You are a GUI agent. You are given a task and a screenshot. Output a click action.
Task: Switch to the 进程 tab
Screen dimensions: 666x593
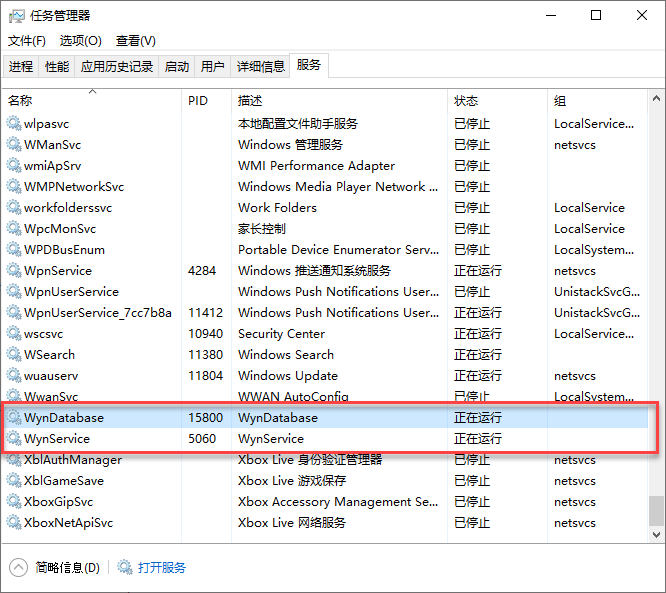pyautogui.click(x=21, y=67)
